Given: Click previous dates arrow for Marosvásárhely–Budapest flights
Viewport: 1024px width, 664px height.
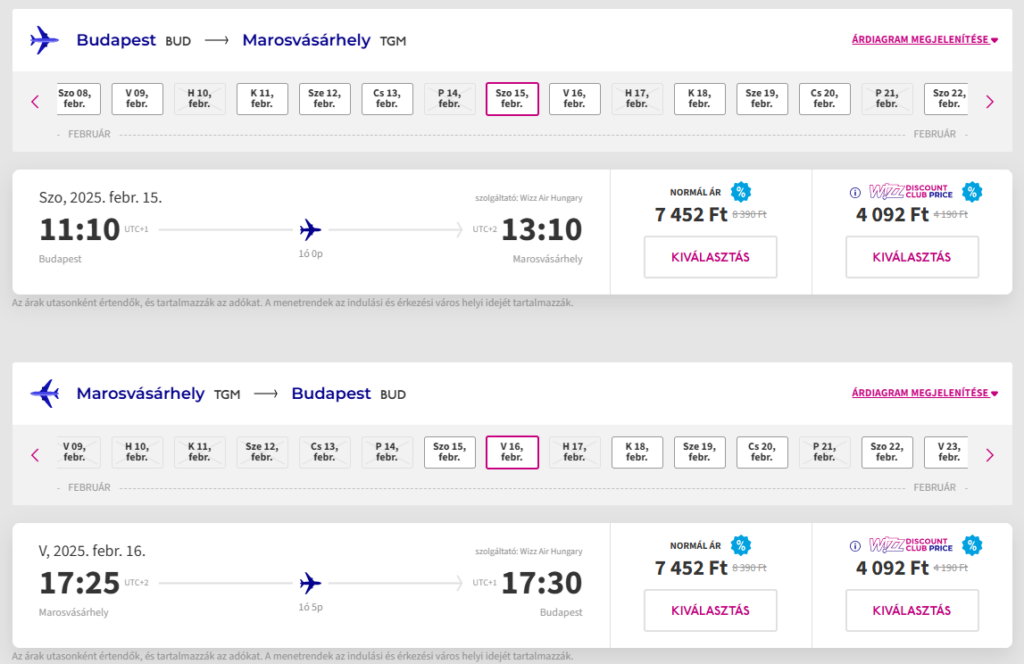Looking at the screenshot, I should 35,455.
